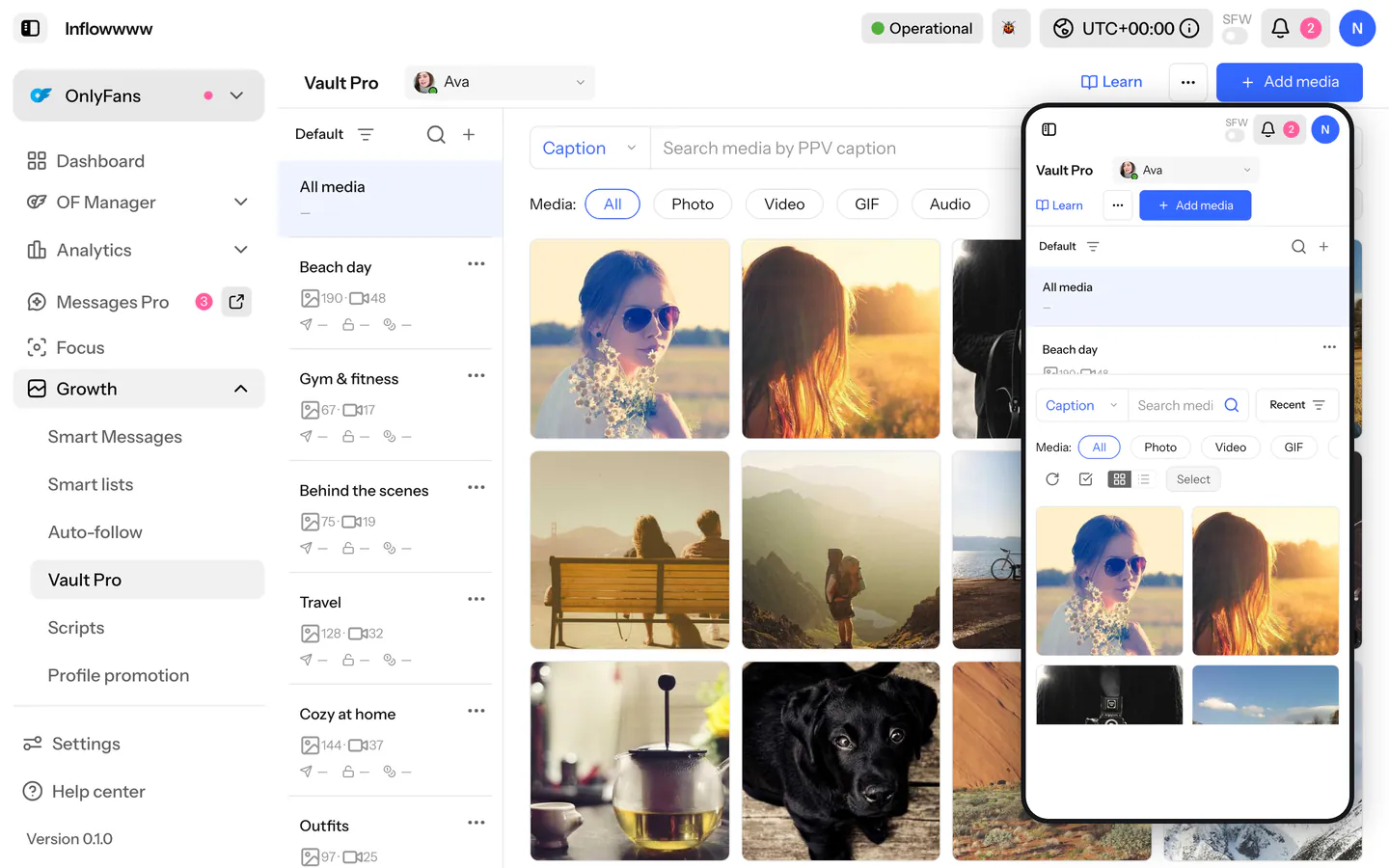
Task: Add new folder with the plus icon
Action: (x=469, y=134)
